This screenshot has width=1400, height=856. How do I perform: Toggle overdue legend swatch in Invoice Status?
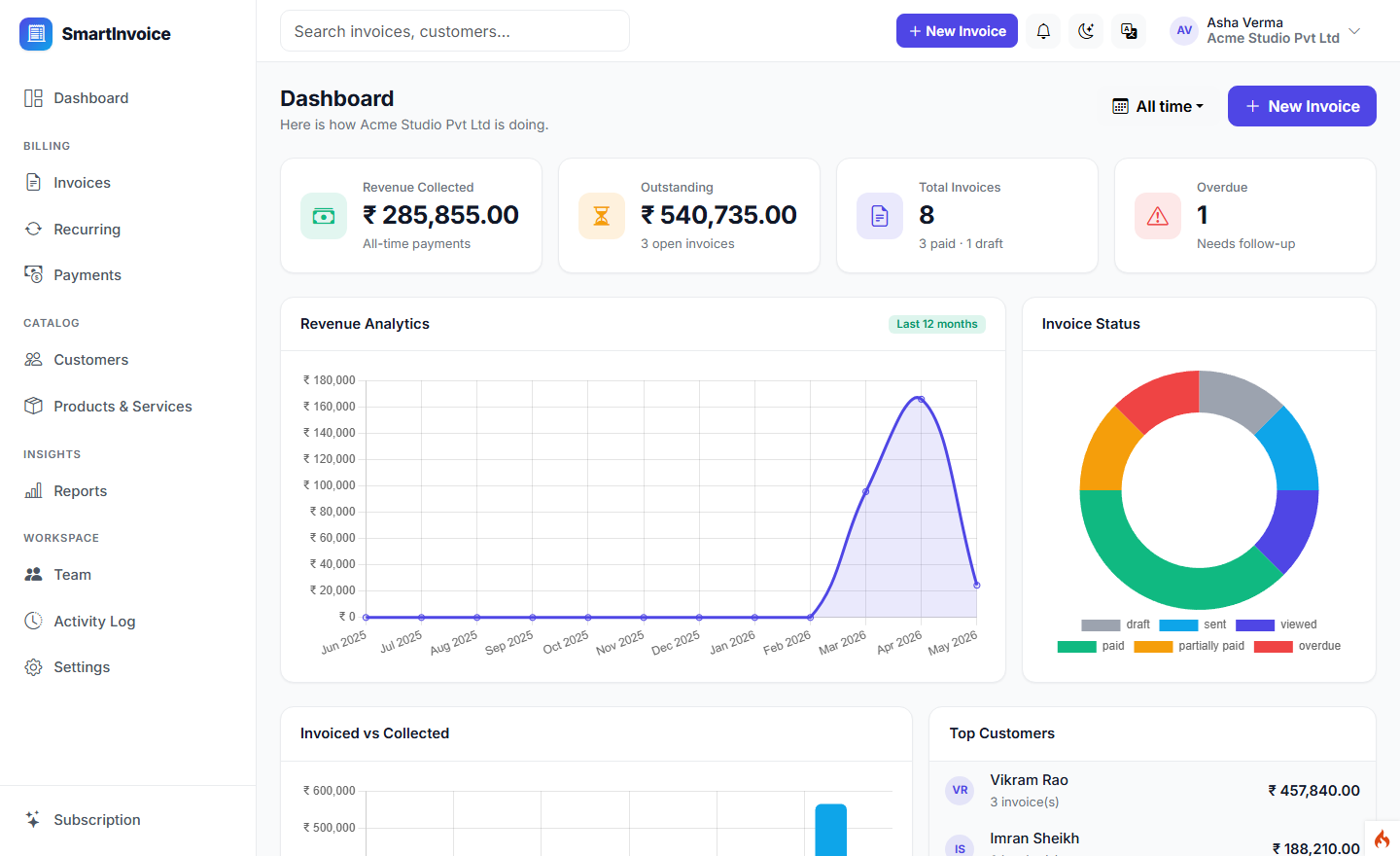click(x=1274, y=647)
